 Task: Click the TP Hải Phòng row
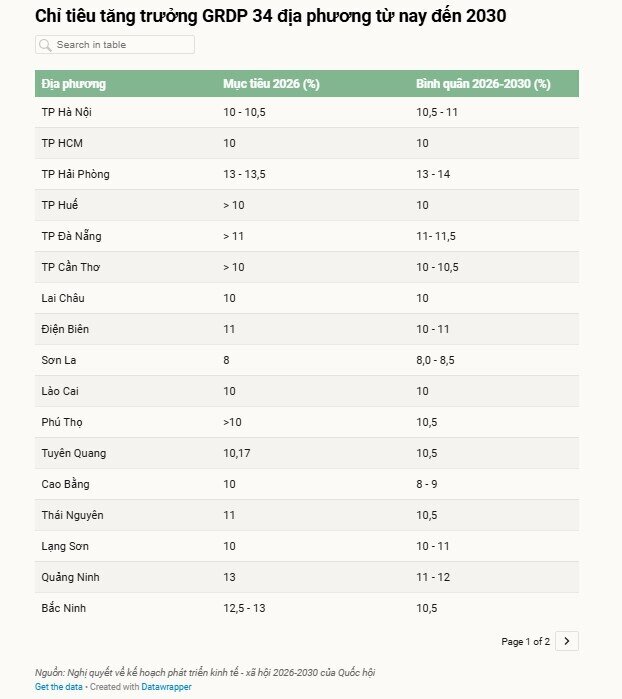pos(306,174)
